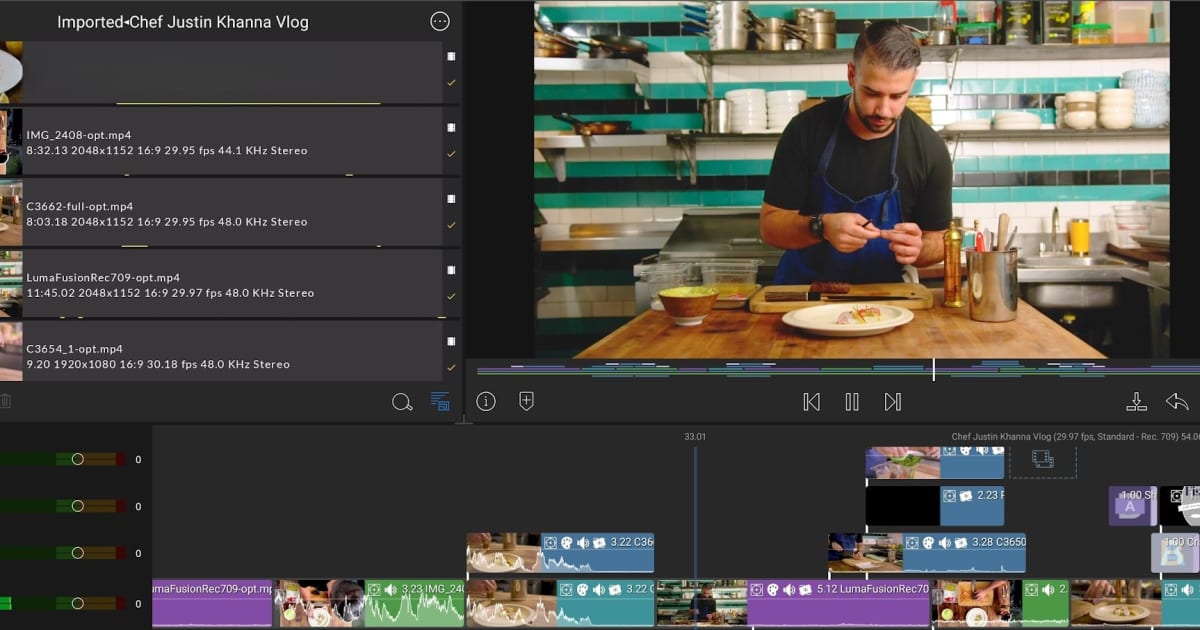Jump to the previous frame in the preview

pos(812,401)
